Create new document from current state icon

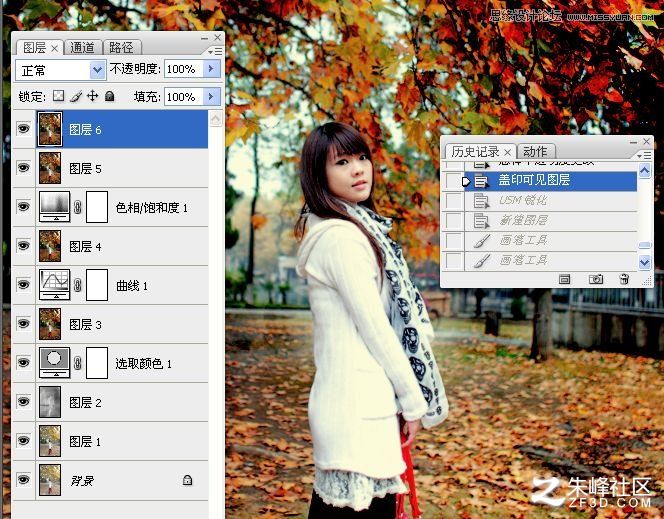tap(564, 279)
